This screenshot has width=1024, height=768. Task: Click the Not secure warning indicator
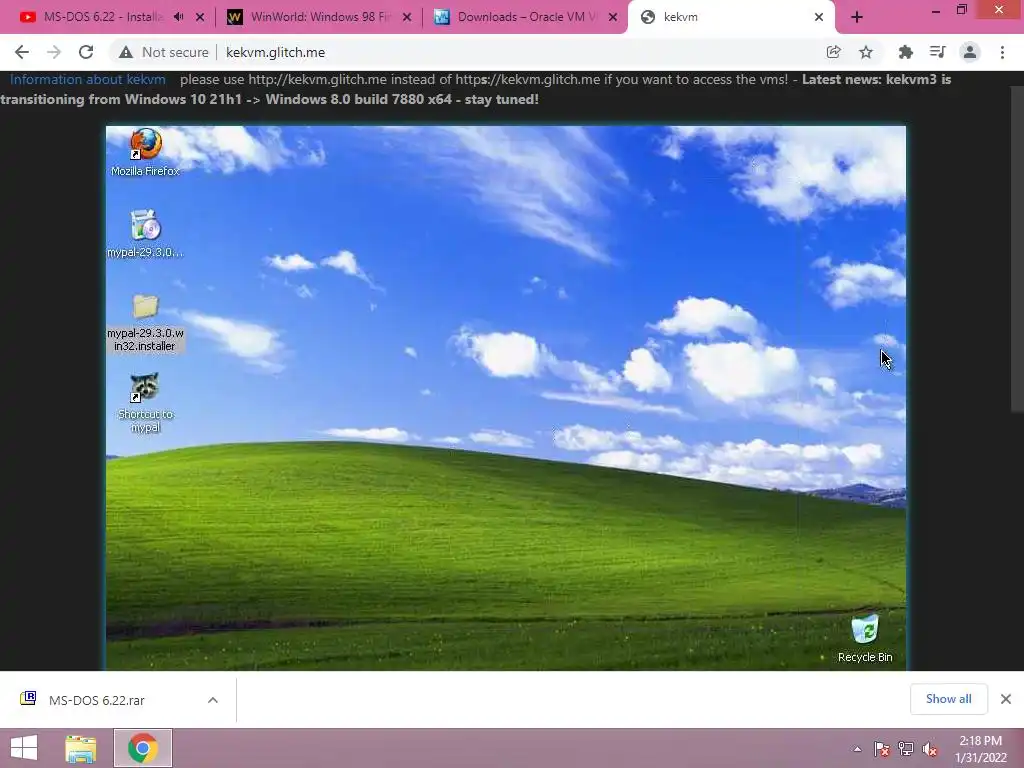tap(163, 52)
